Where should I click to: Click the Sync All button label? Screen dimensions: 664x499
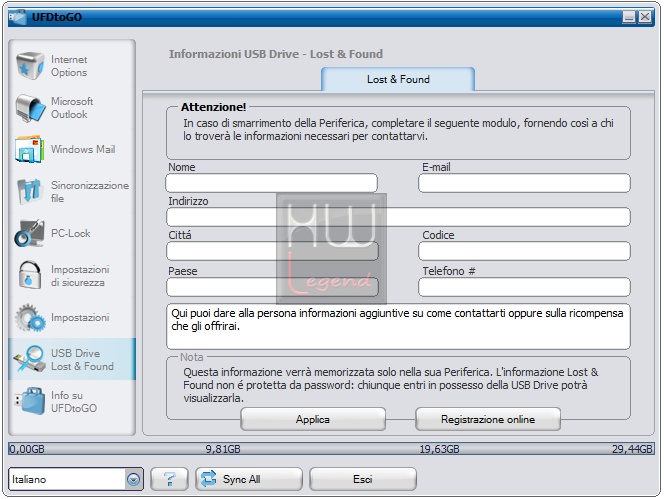point(241,479)
